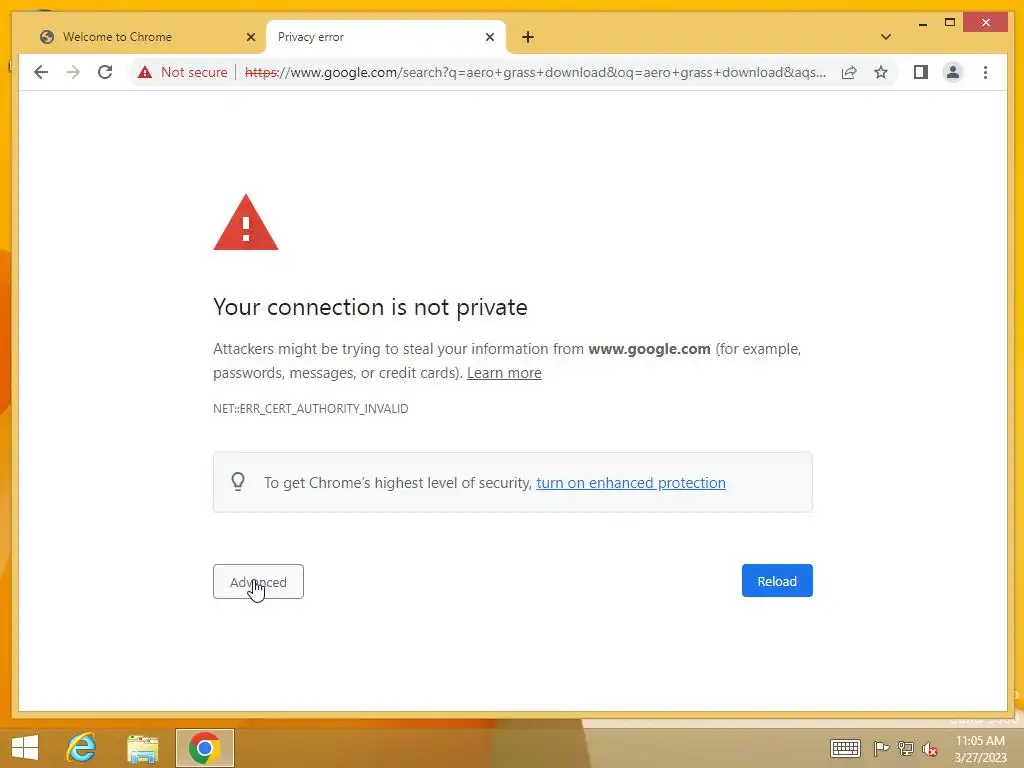Open the clock showing 11:05 AM
Screen dimensions: 1024x768
(x=980, y=749)
